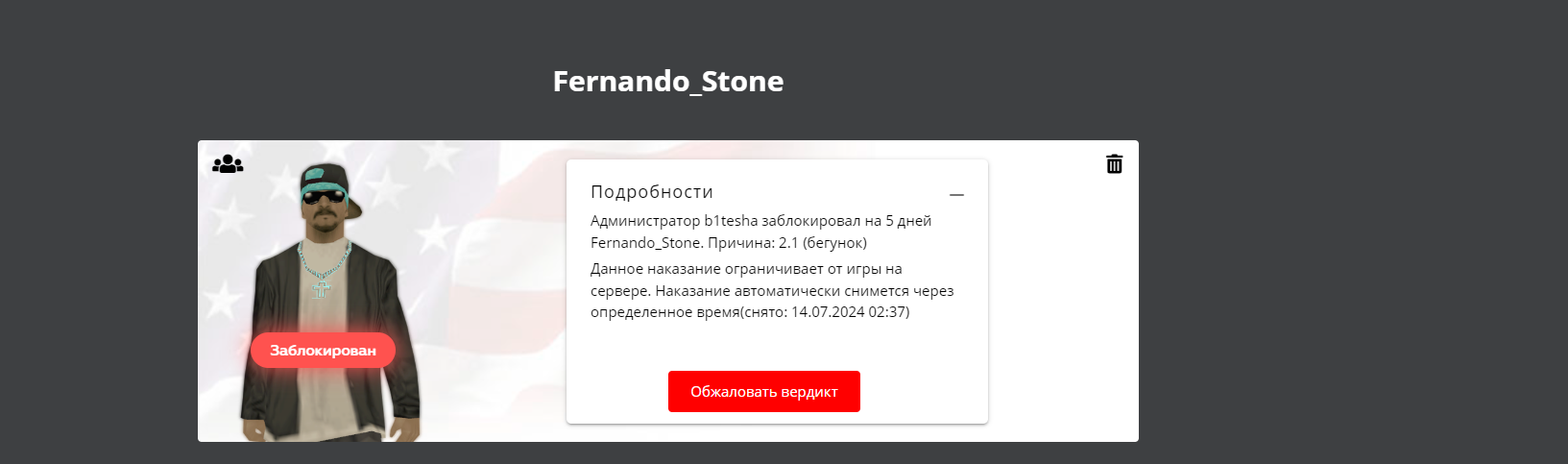
Task: Click Fernando_Stone name inside details text
Action: (x=645, y=243)
